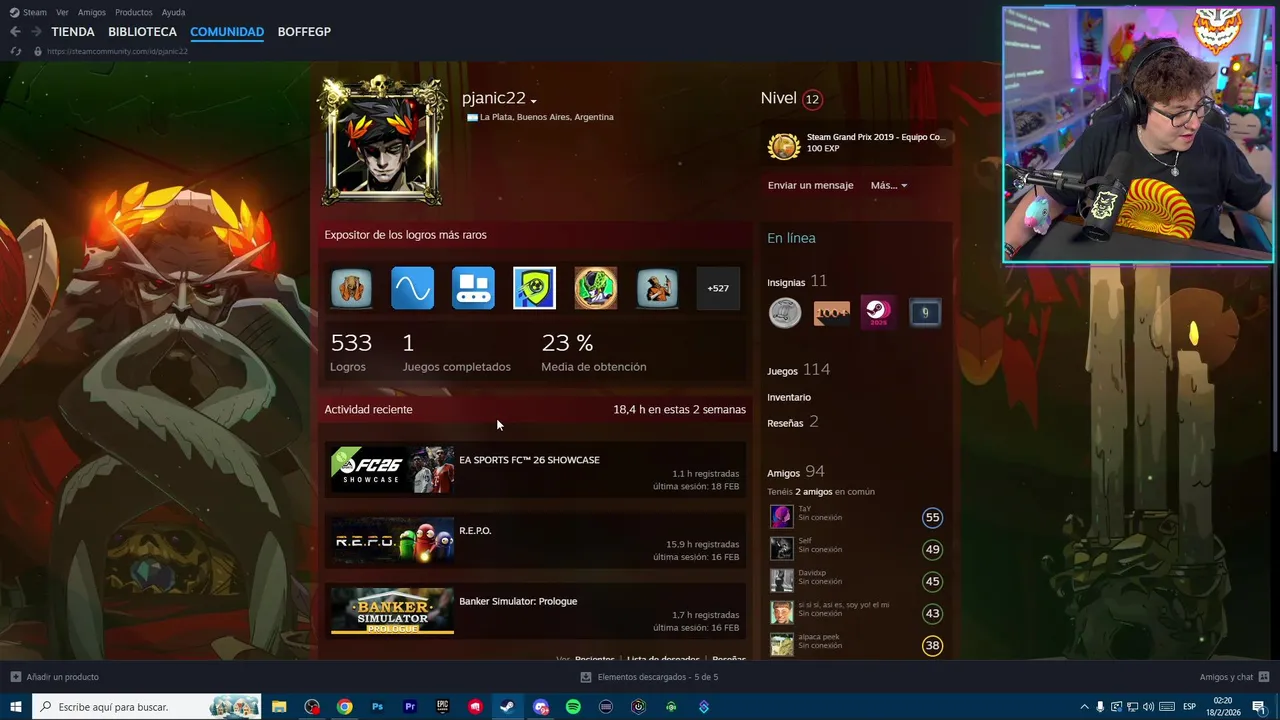
Task: Open the Windows Start menu
Action: pos(15,707)
